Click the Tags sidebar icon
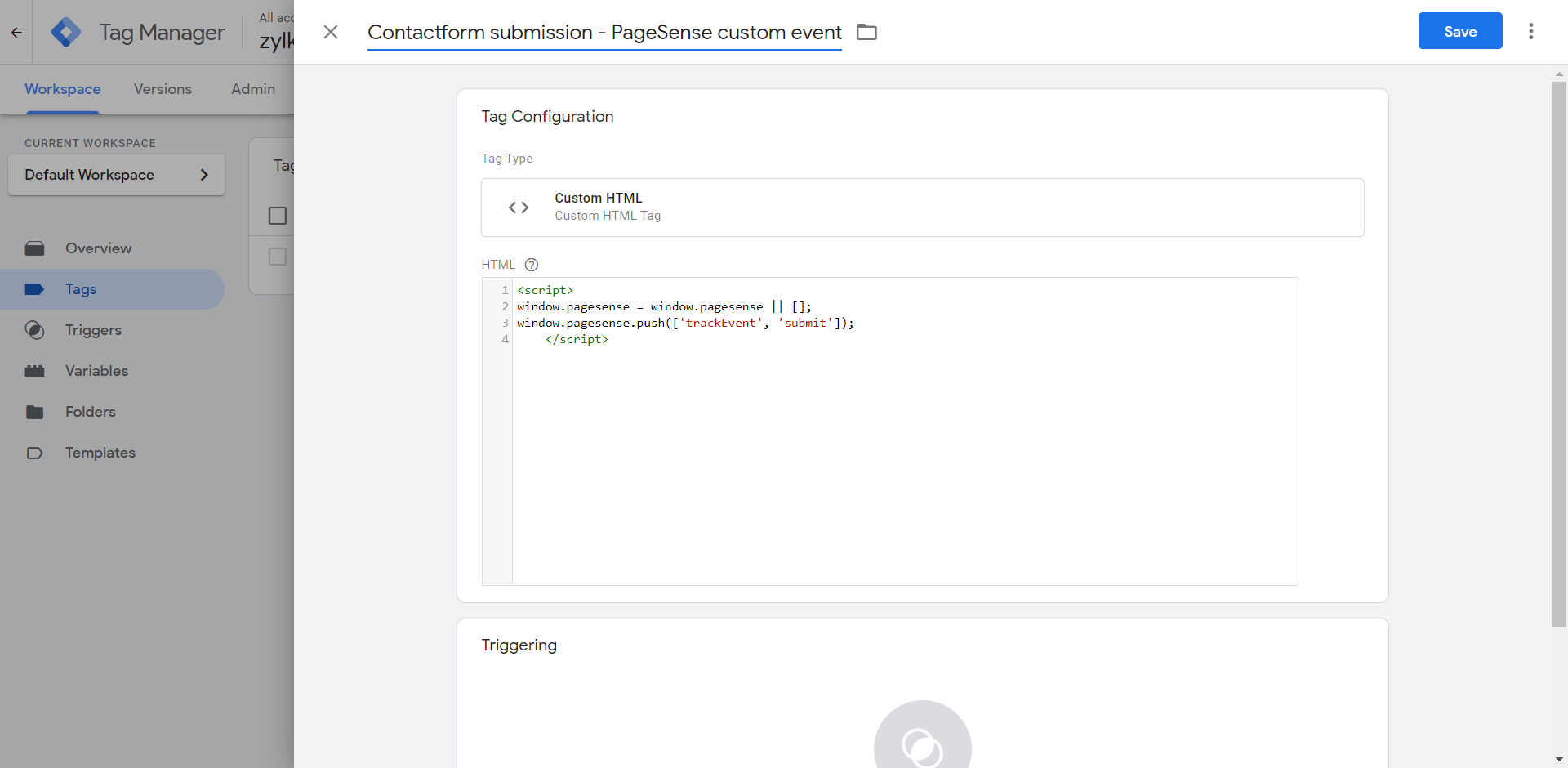 [x=34, y=289]
